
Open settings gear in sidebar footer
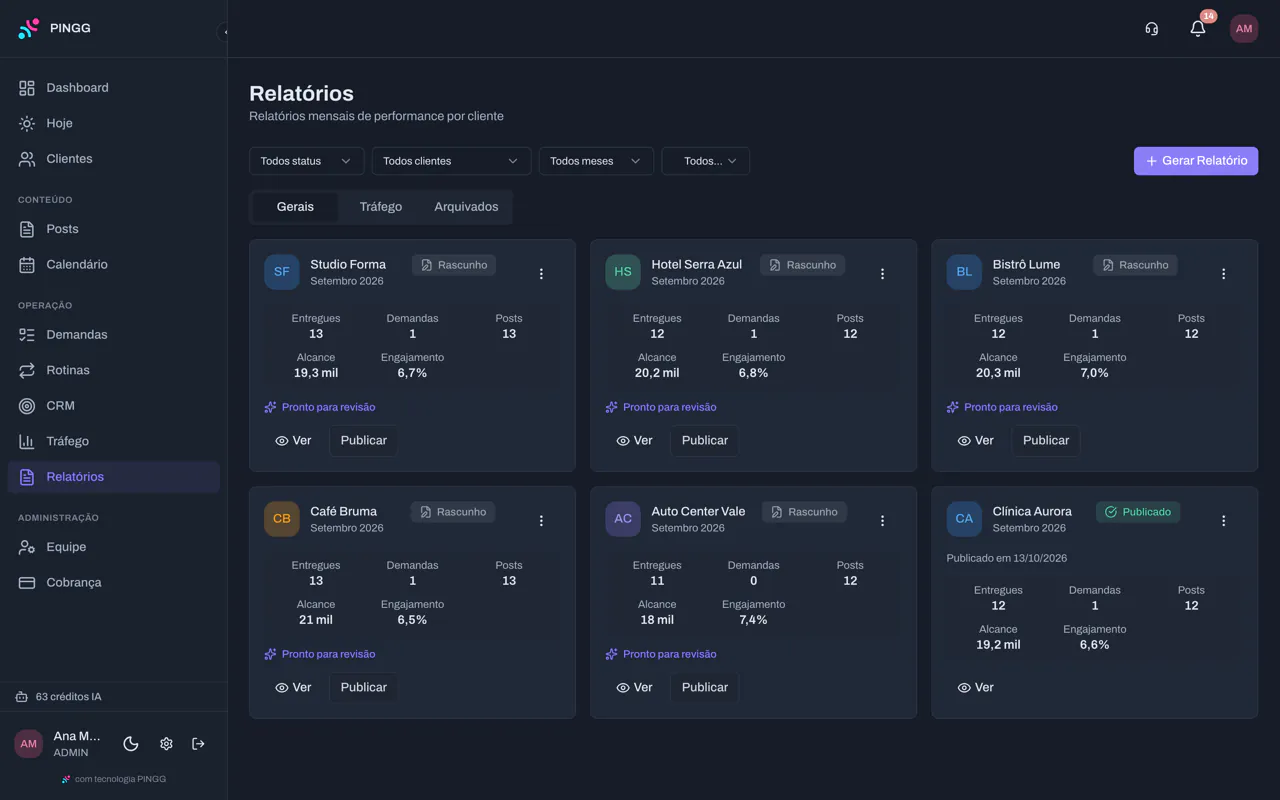(166, 744)
